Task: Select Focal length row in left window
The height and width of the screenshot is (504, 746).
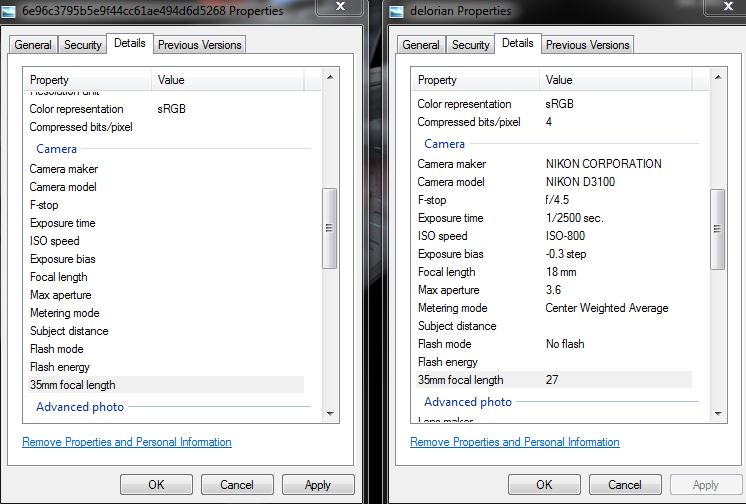Action: point(166,277)
